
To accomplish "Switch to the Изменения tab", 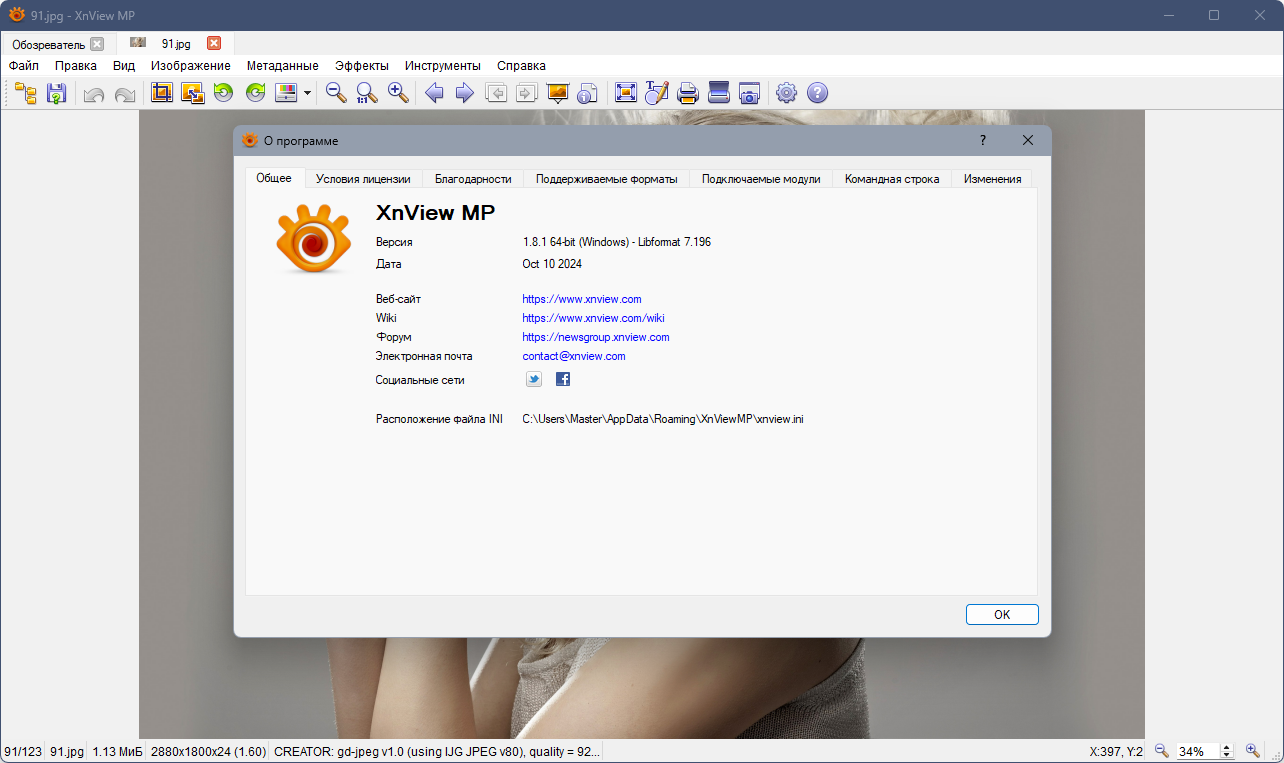I will (x=992, y=179).
